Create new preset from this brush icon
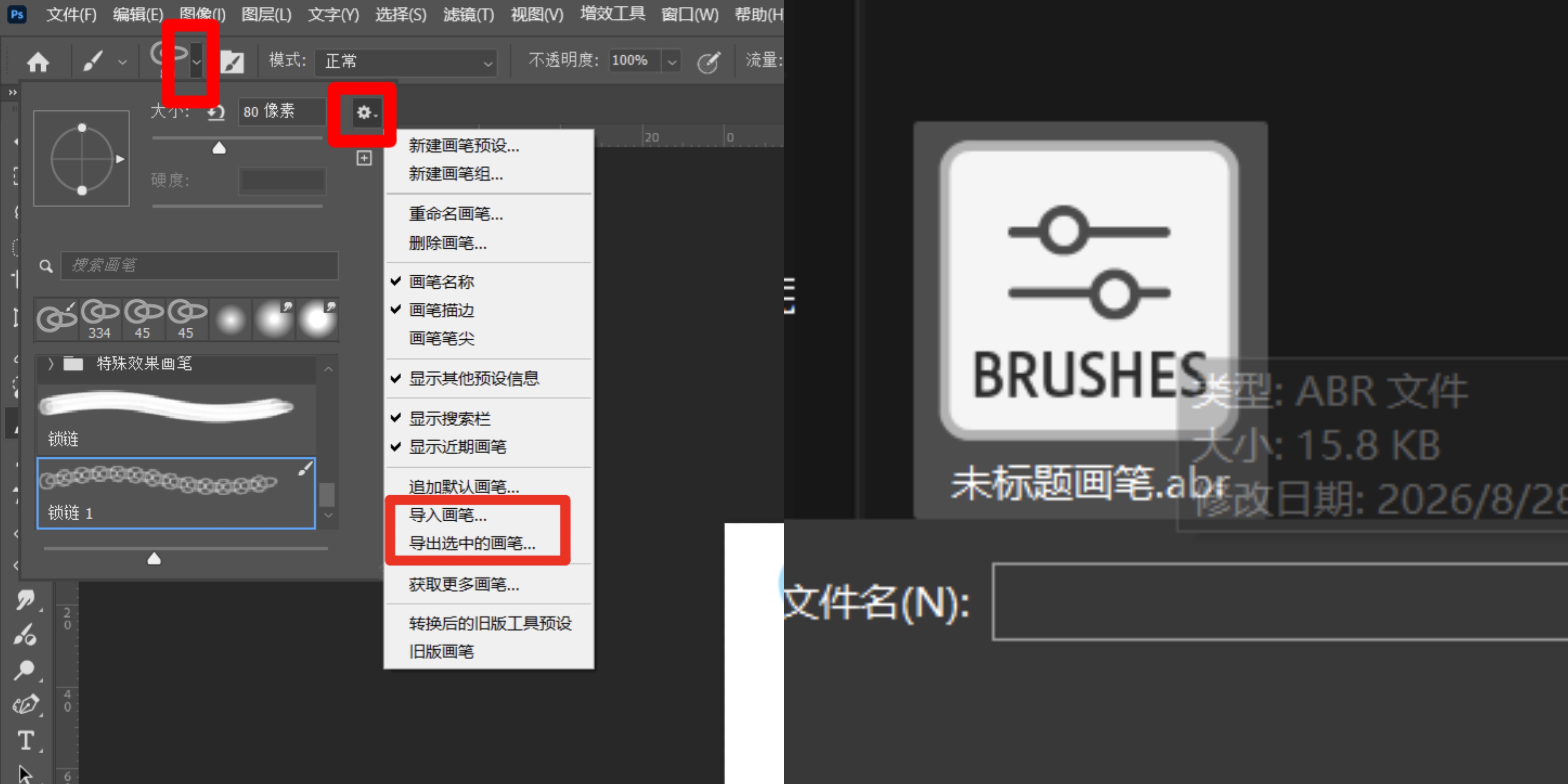Image resolution: width=1568 pixels, height=784 pixels. [x=364, y=158]
